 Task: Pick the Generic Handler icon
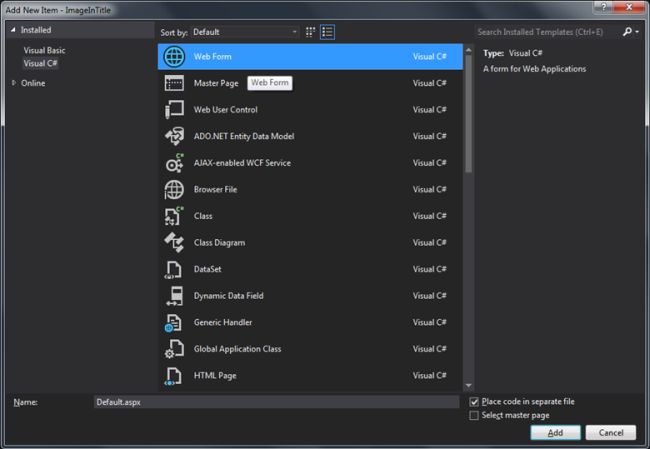point(173,323)
